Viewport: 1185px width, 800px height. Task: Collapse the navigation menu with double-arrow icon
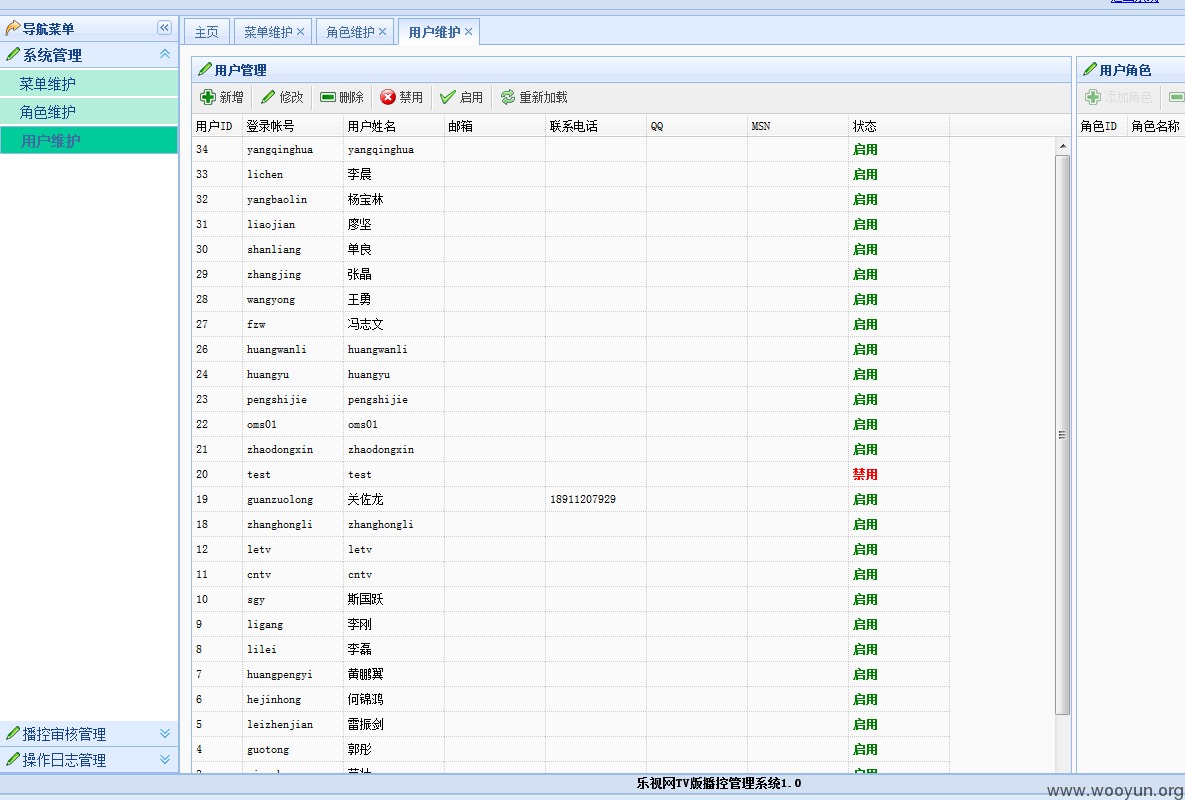click(x=164, y=28)
